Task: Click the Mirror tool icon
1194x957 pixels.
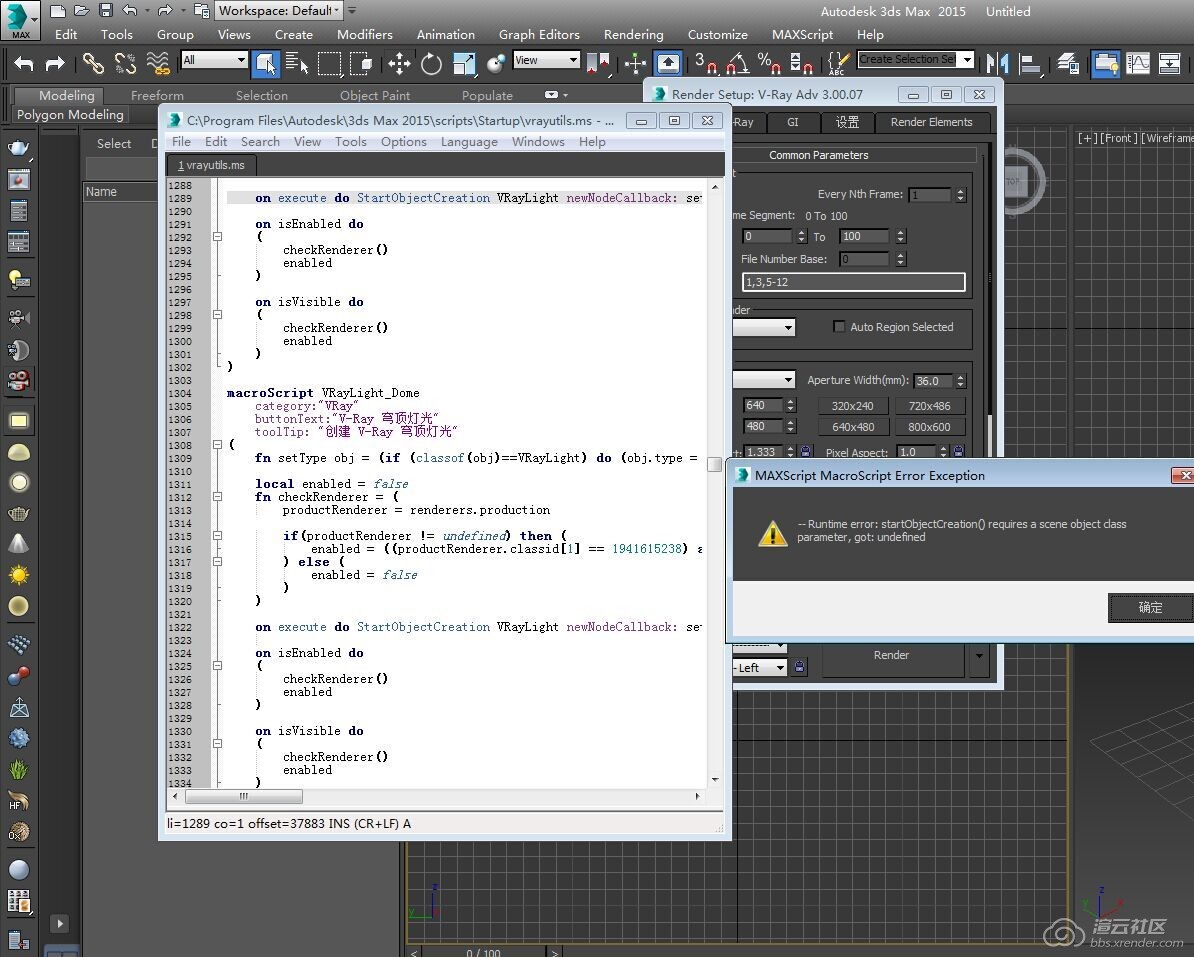Action: coord(997,63)
